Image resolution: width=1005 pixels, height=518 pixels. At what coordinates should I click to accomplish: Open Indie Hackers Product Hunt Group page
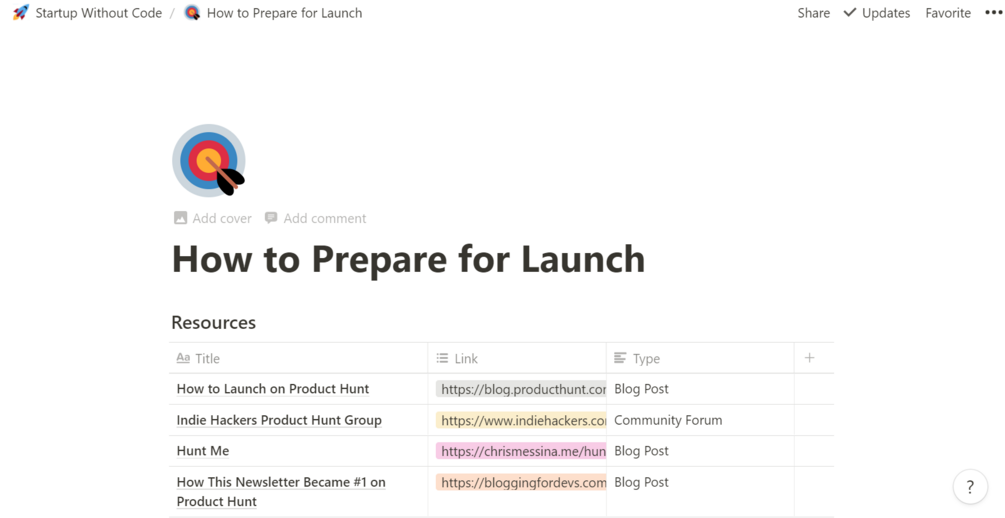pyautogui.click(x=279, y=420)
